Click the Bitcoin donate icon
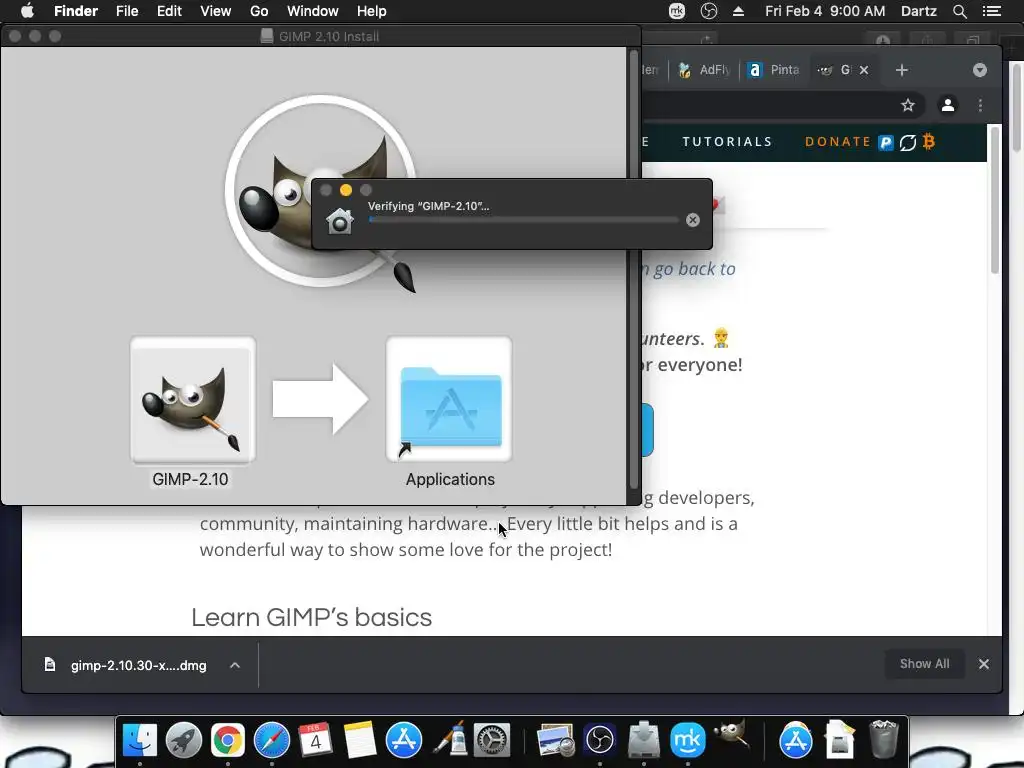Image resolution: width=1024 pixels, height=768 pixels. coord(929,142)
